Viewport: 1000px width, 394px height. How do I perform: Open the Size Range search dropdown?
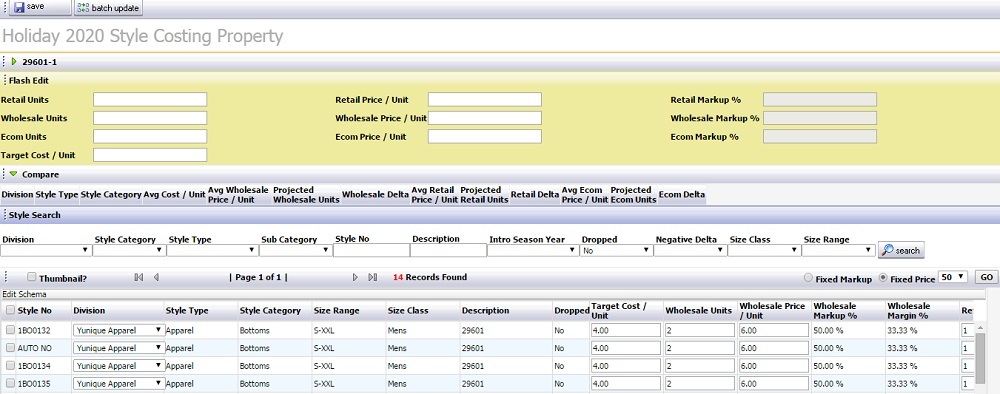[839, 251]
